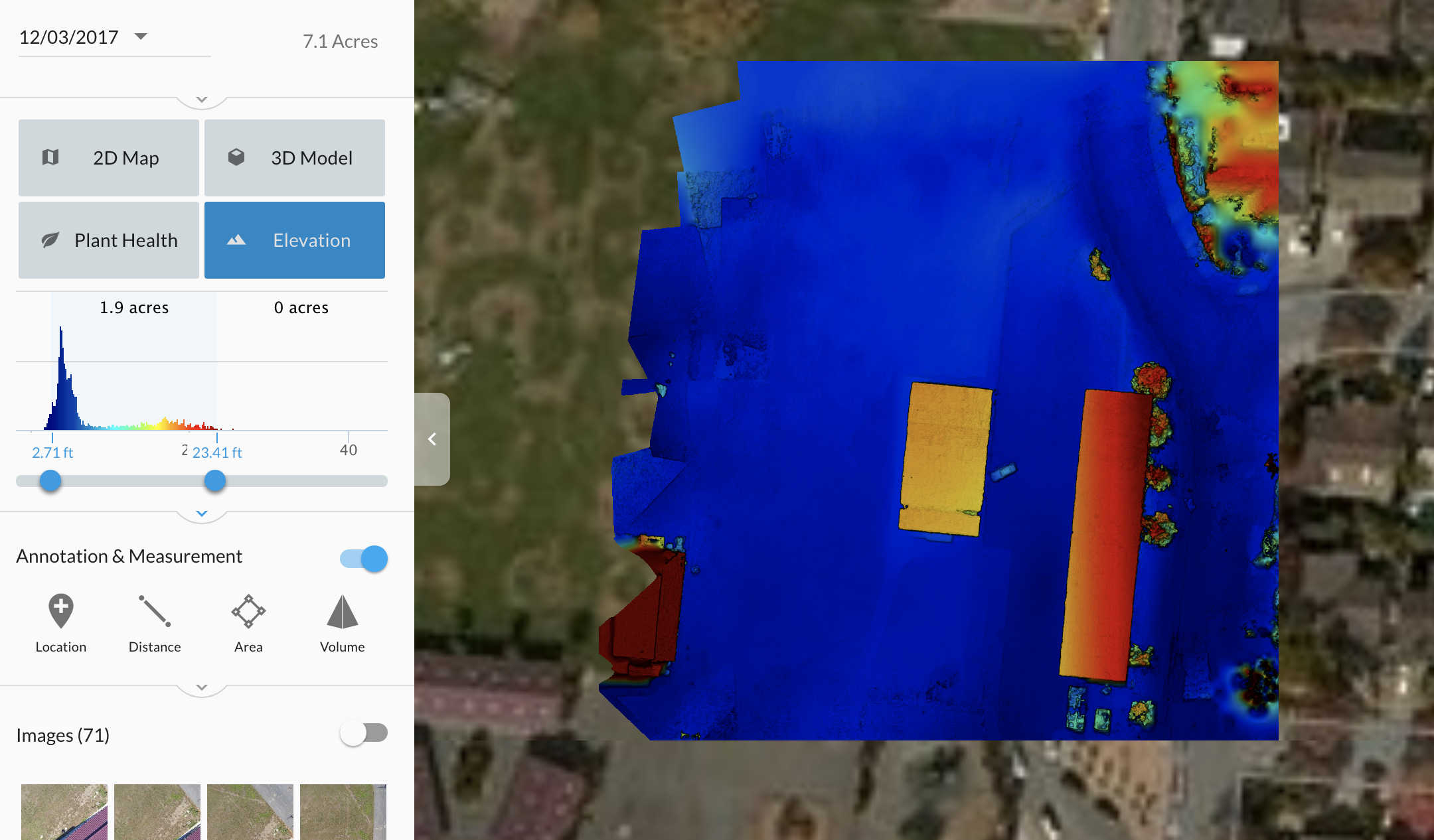1434x840 pixels.
Task: Turn off the Annotation & Measurement toggle
Action: point(364,559)
